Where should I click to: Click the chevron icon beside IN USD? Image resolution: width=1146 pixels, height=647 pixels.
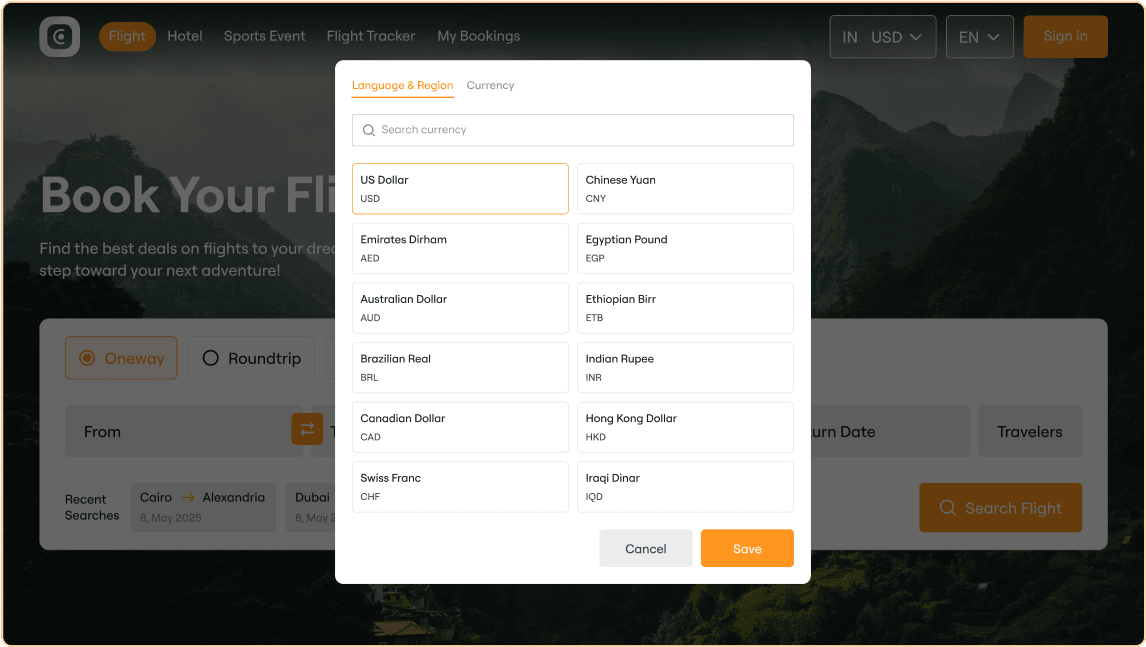pyautogui.click(x=916, y=36)
